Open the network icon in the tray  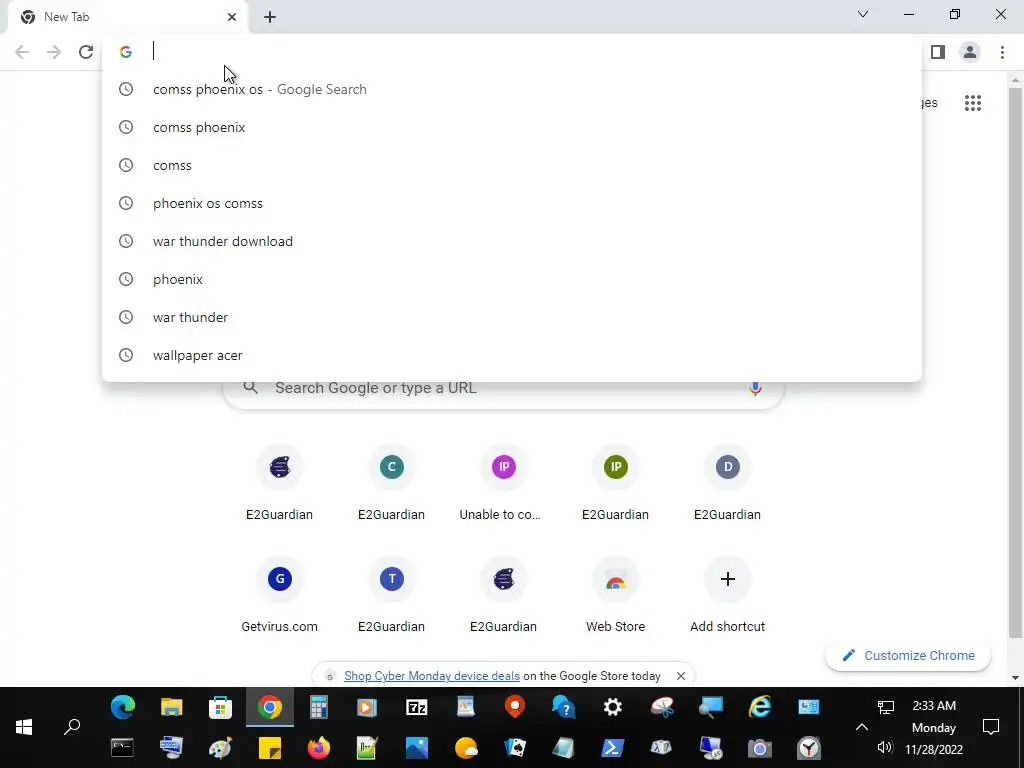pyautogui.click(x=885, y=707)
